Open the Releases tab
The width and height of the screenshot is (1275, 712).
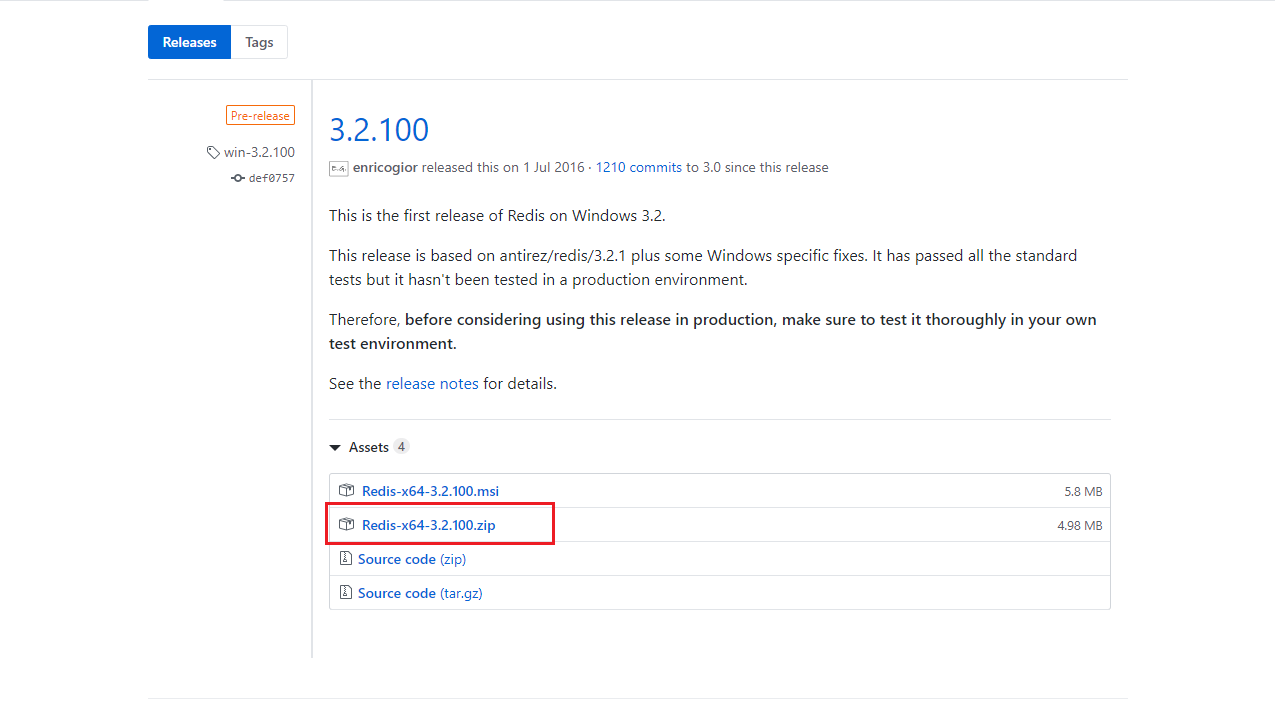click(x=189, y=42)
